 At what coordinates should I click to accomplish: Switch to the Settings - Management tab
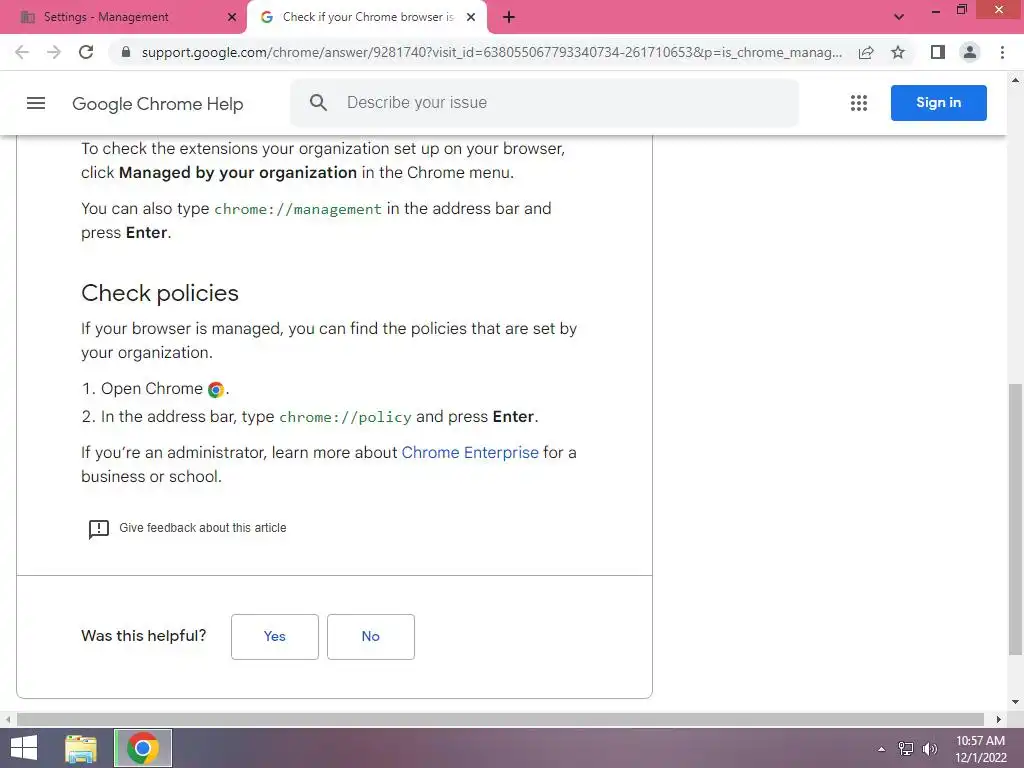coord(123,17)
